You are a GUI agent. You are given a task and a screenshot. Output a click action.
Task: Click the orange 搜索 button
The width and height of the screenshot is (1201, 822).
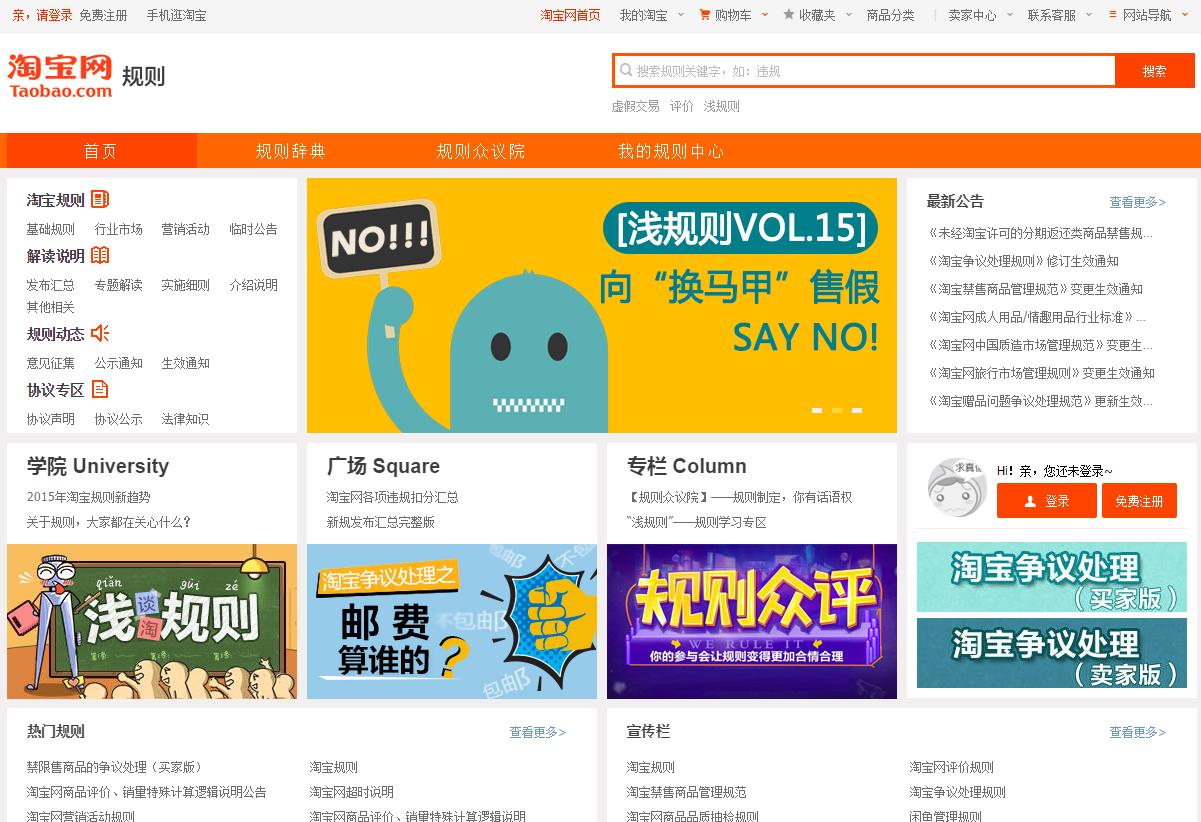(1155, 71)
